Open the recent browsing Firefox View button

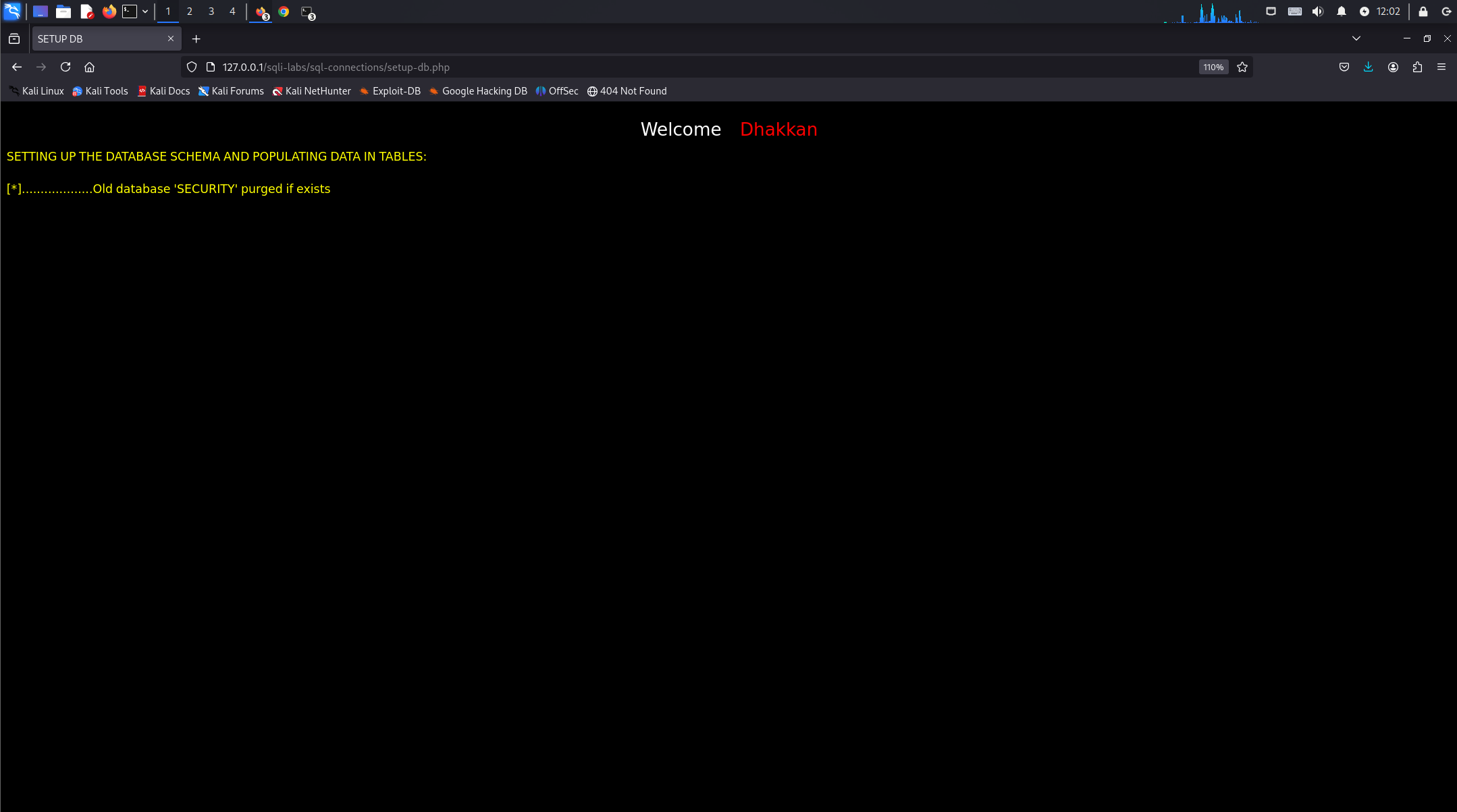(x=14, y=38)
